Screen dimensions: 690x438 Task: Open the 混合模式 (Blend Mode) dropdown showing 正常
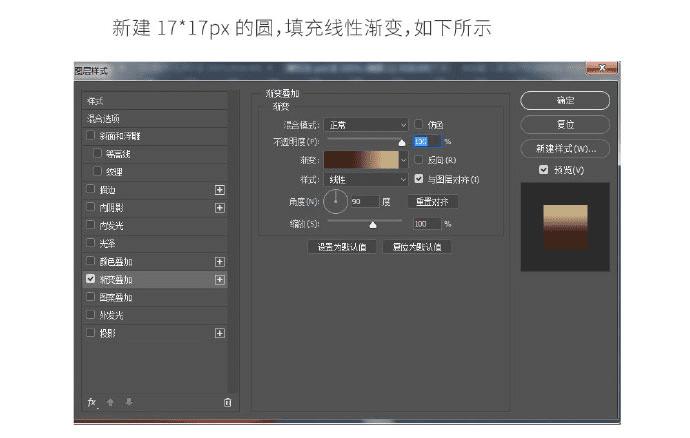click(x=366, y=125)
